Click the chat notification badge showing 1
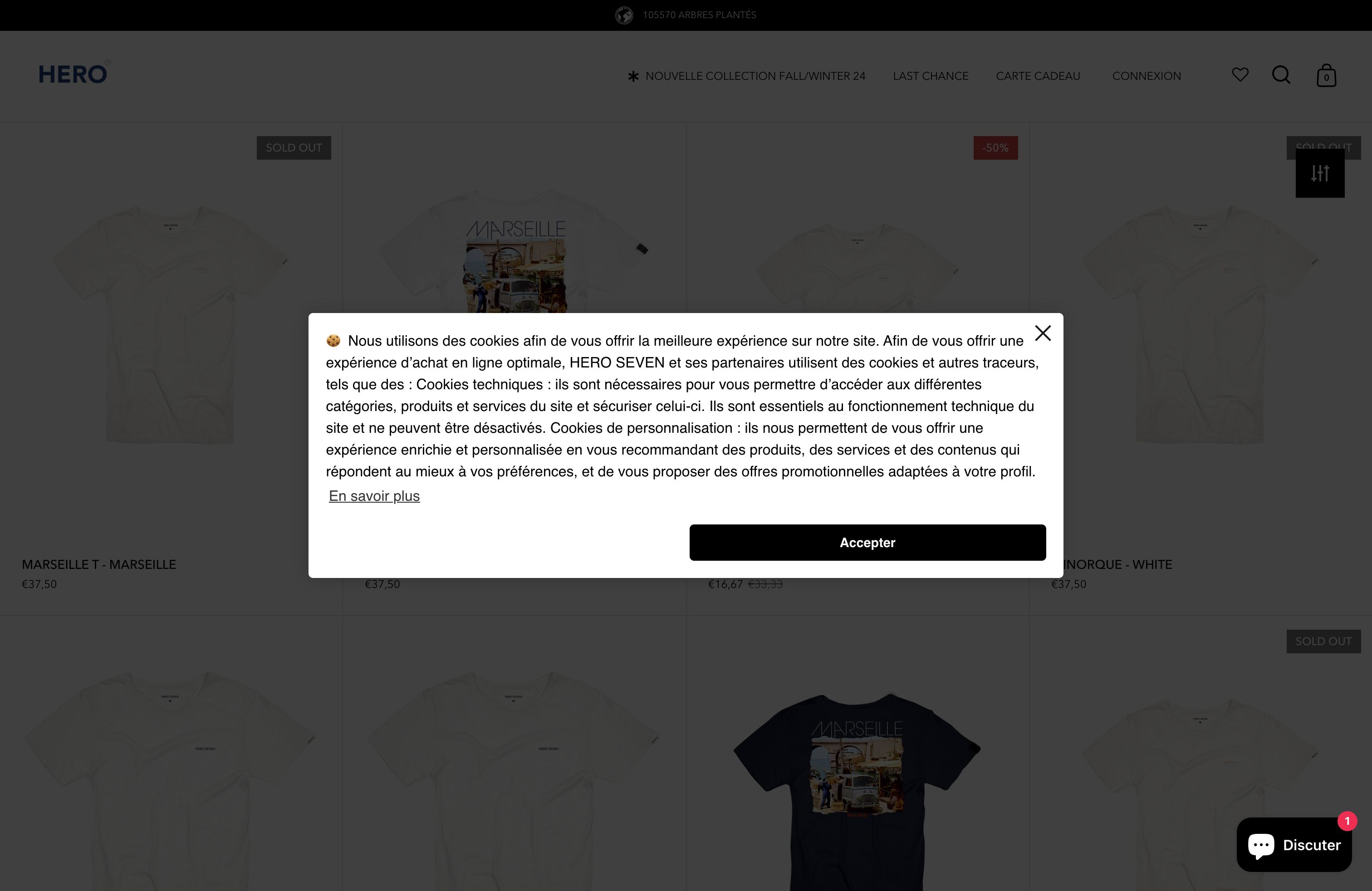 point(1347,821)
